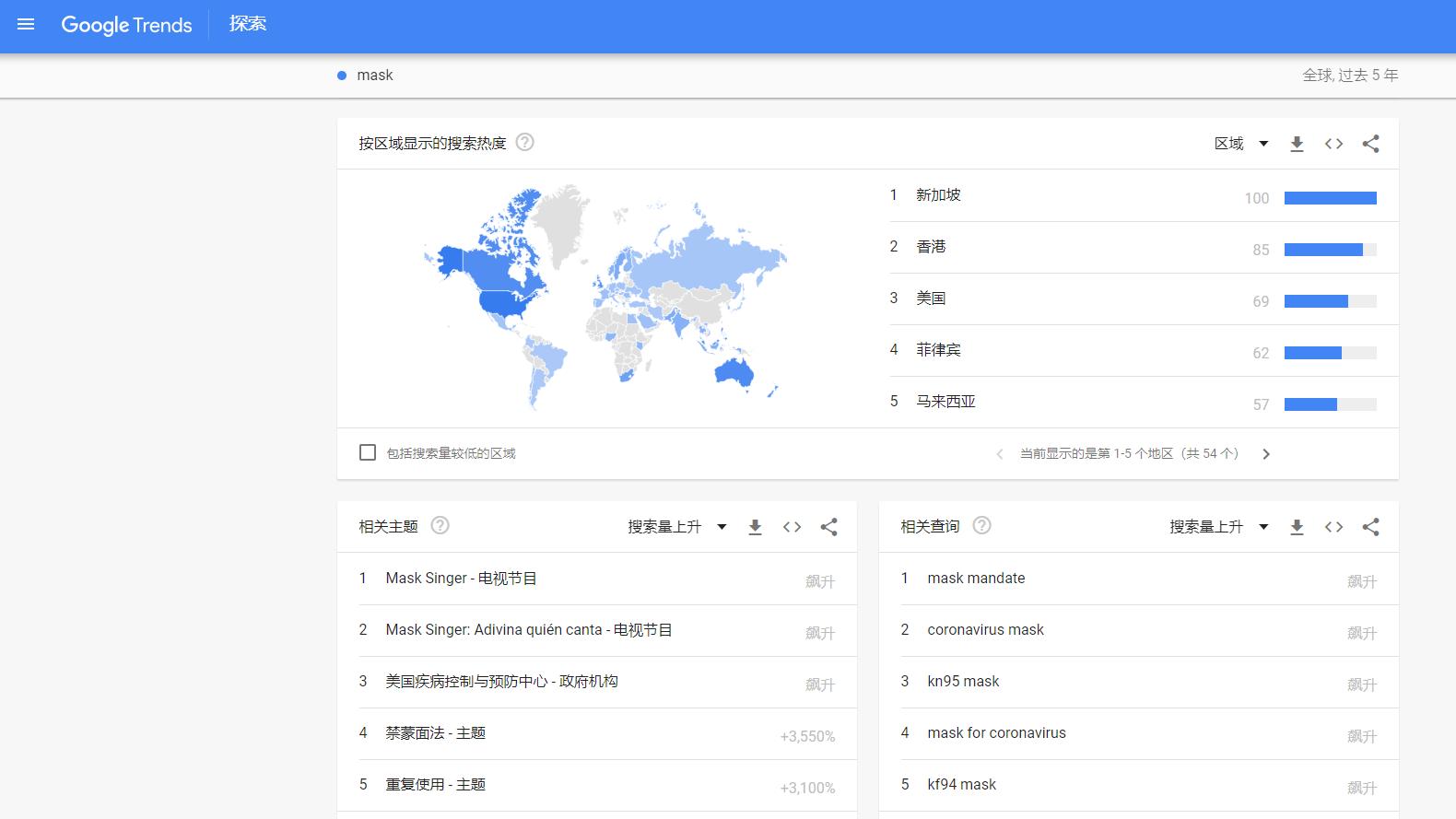Screen dimensions: 1456x819
Task: Open 搜索量上升 dropdown in related topics
Action: pyautogui.click(x=677, y=527)
